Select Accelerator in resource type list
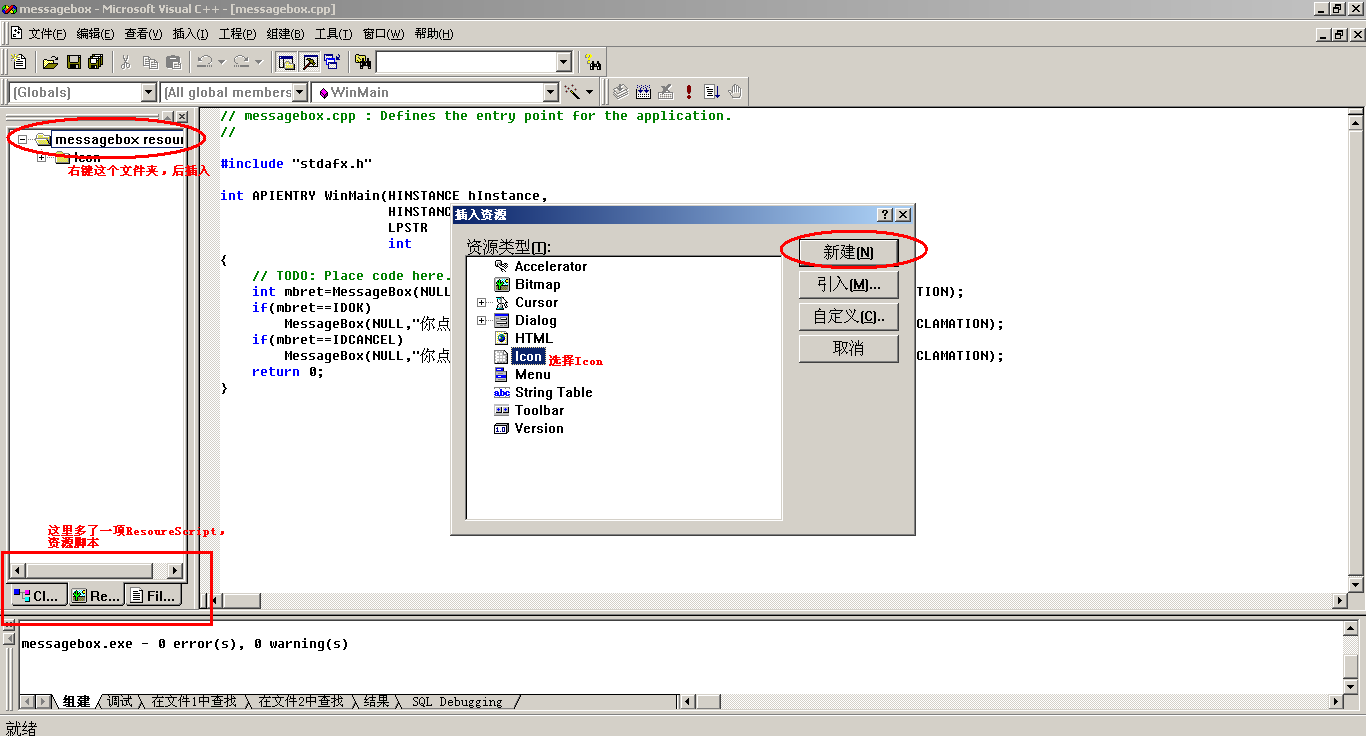 coord(550,266)
